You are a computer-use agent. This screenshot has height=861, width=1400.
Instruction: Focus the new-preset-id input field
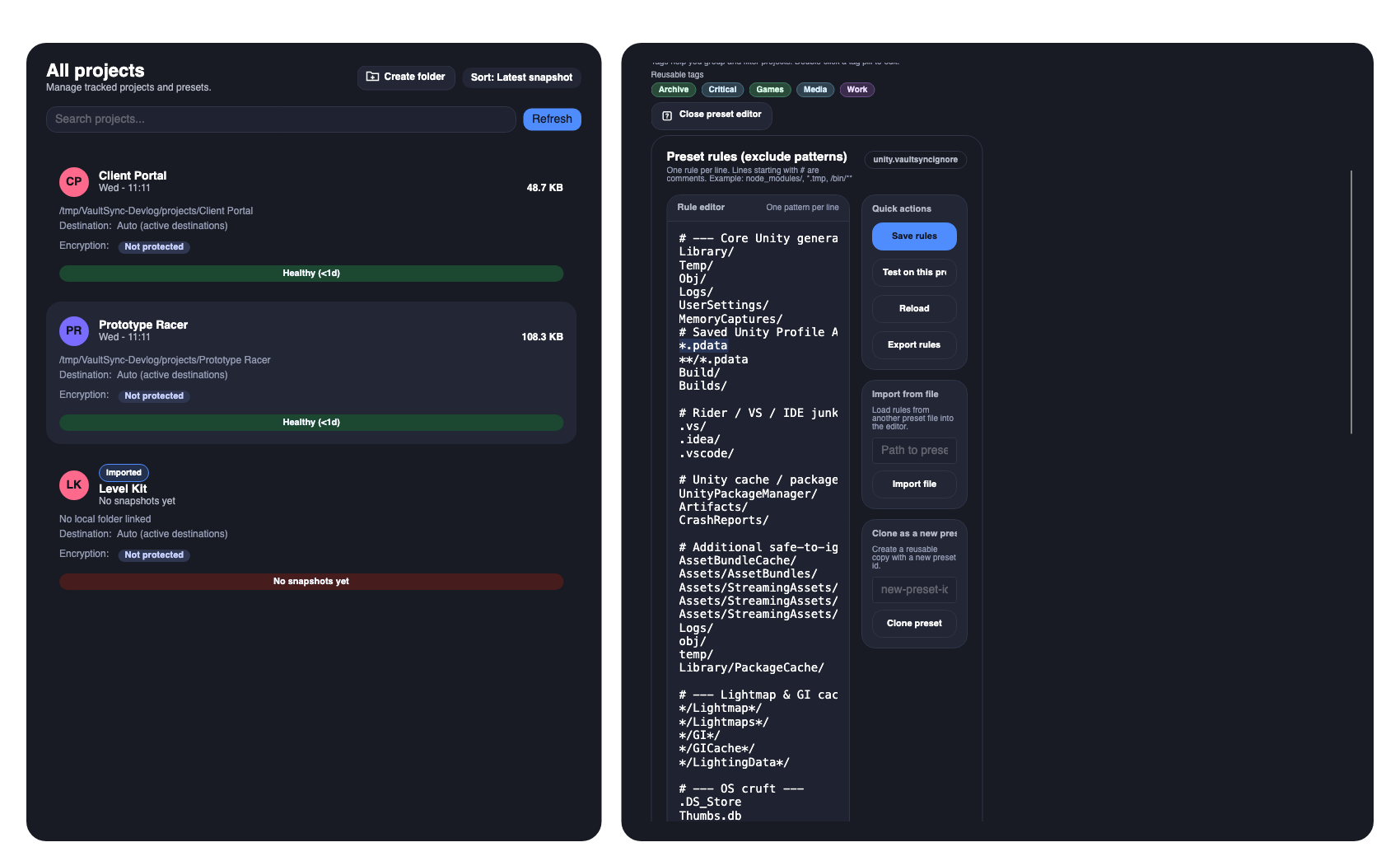pos(914,590)
